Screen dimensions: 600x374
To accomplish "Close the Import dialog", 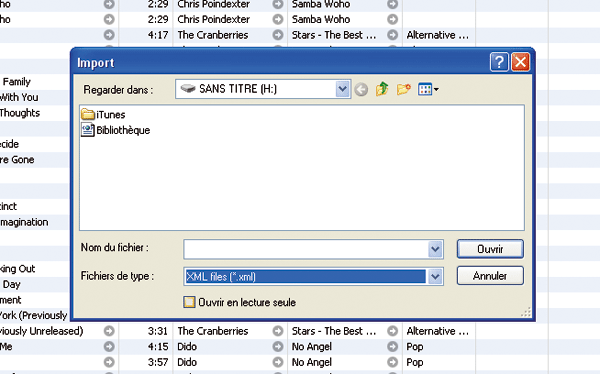I will point(520,62).
